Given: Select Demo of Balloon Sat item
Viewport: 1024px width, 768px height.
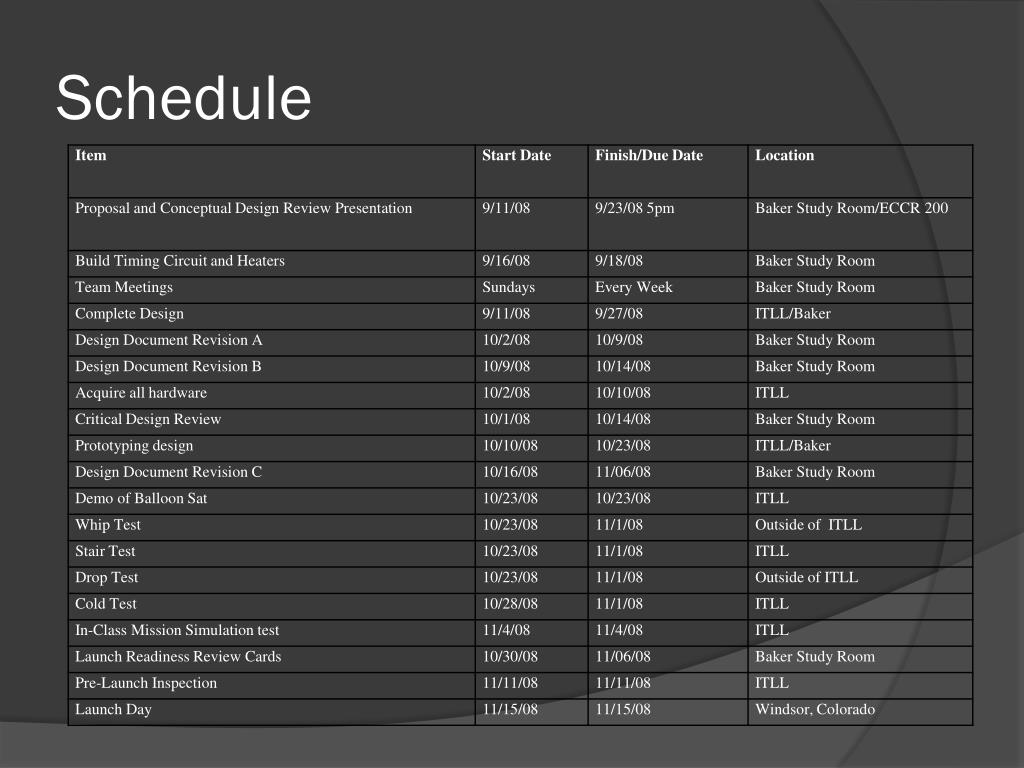Looking at the screenshot, I should (141, 498).
